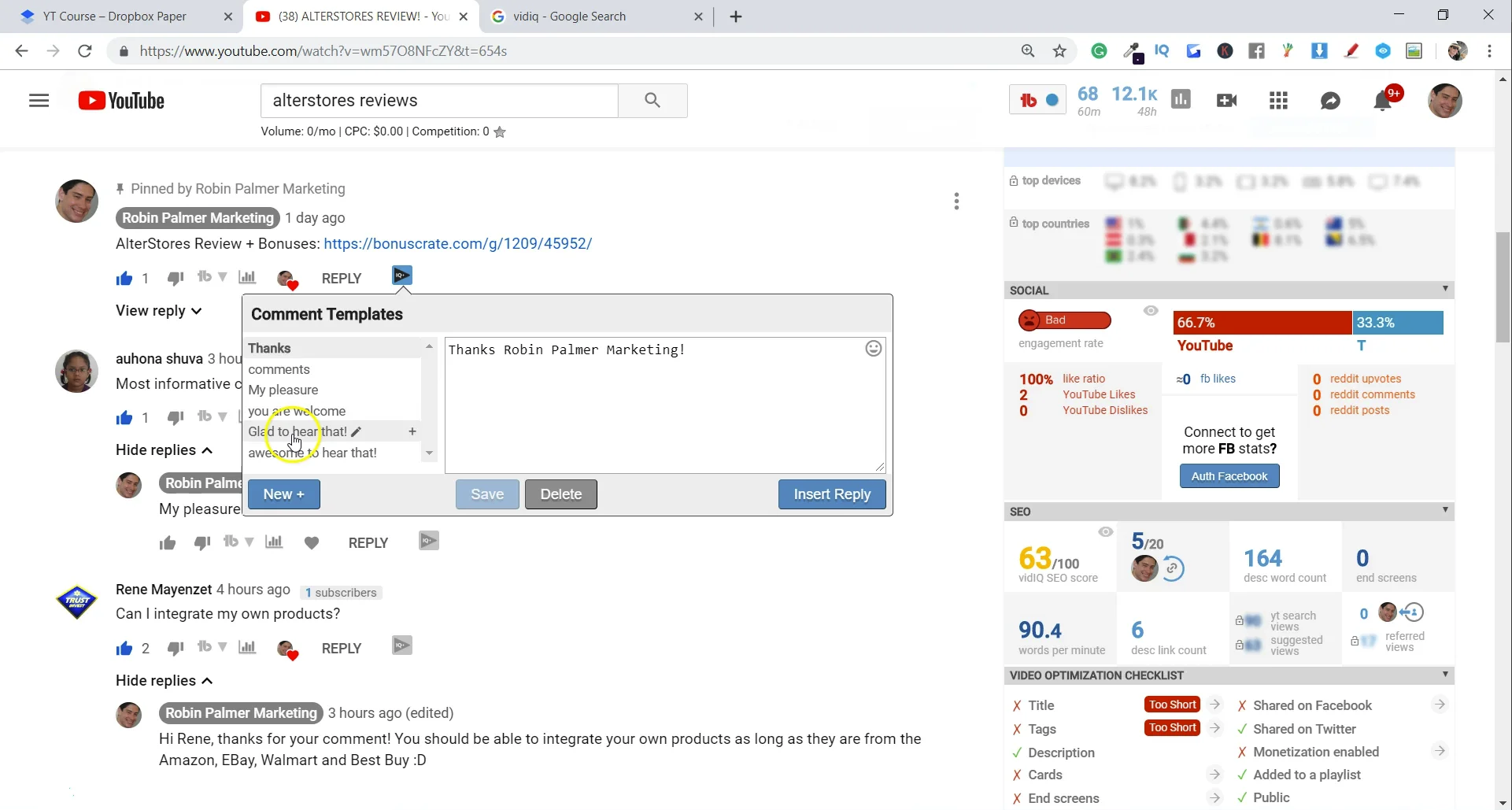Open vidIQ stats bar chart icon in header

click(1181, 100)
